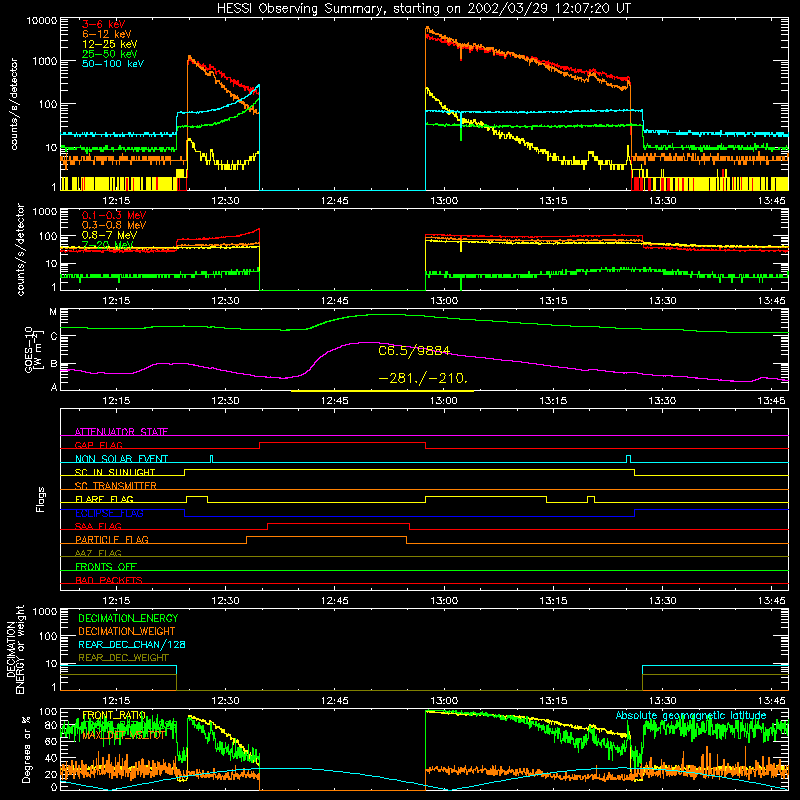
Task: Select the ECLIPSE_FLAG label
Action: [109, 513]
